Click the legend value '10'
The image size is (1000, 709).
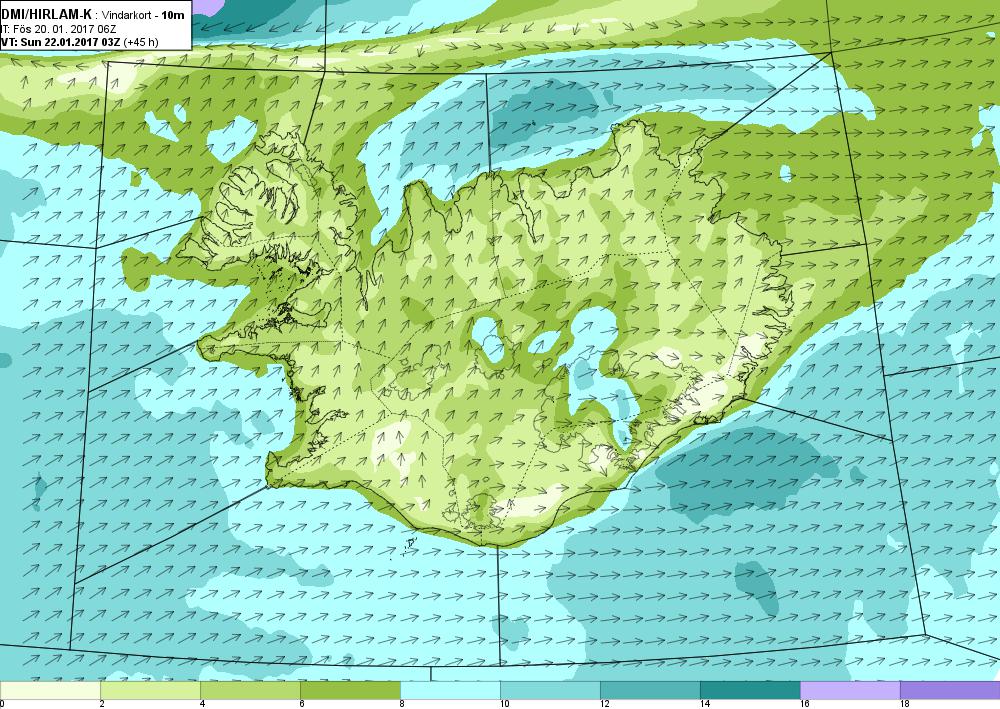click(x=504, y=704)
